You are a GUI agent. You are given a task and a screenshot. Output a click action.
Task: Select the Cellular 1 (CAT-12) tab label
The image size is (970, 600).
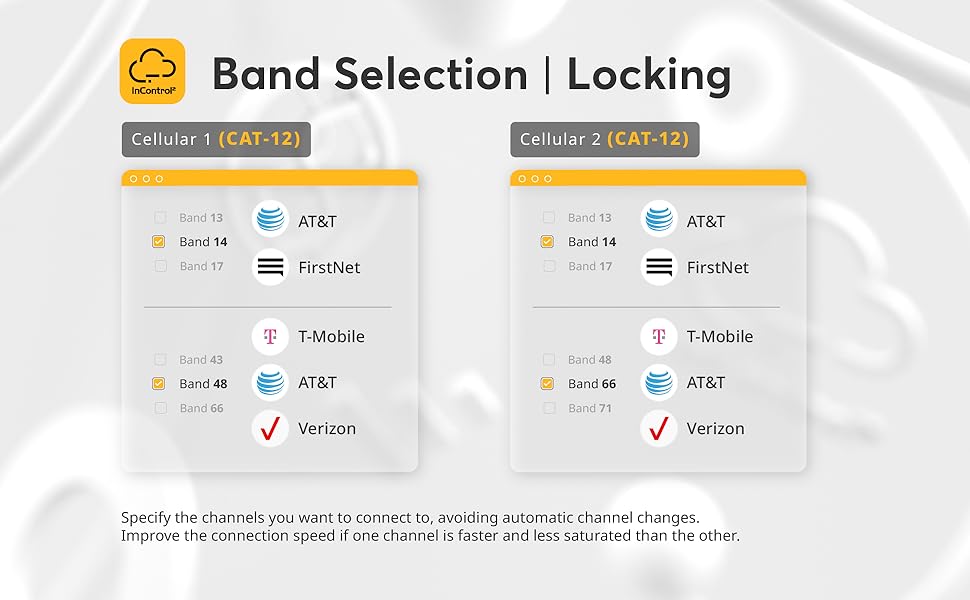[x=216, y=139]
